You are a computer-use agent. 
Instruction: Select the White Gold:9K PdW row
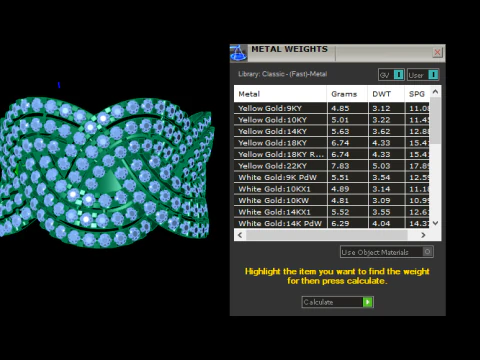coord(331,177)
